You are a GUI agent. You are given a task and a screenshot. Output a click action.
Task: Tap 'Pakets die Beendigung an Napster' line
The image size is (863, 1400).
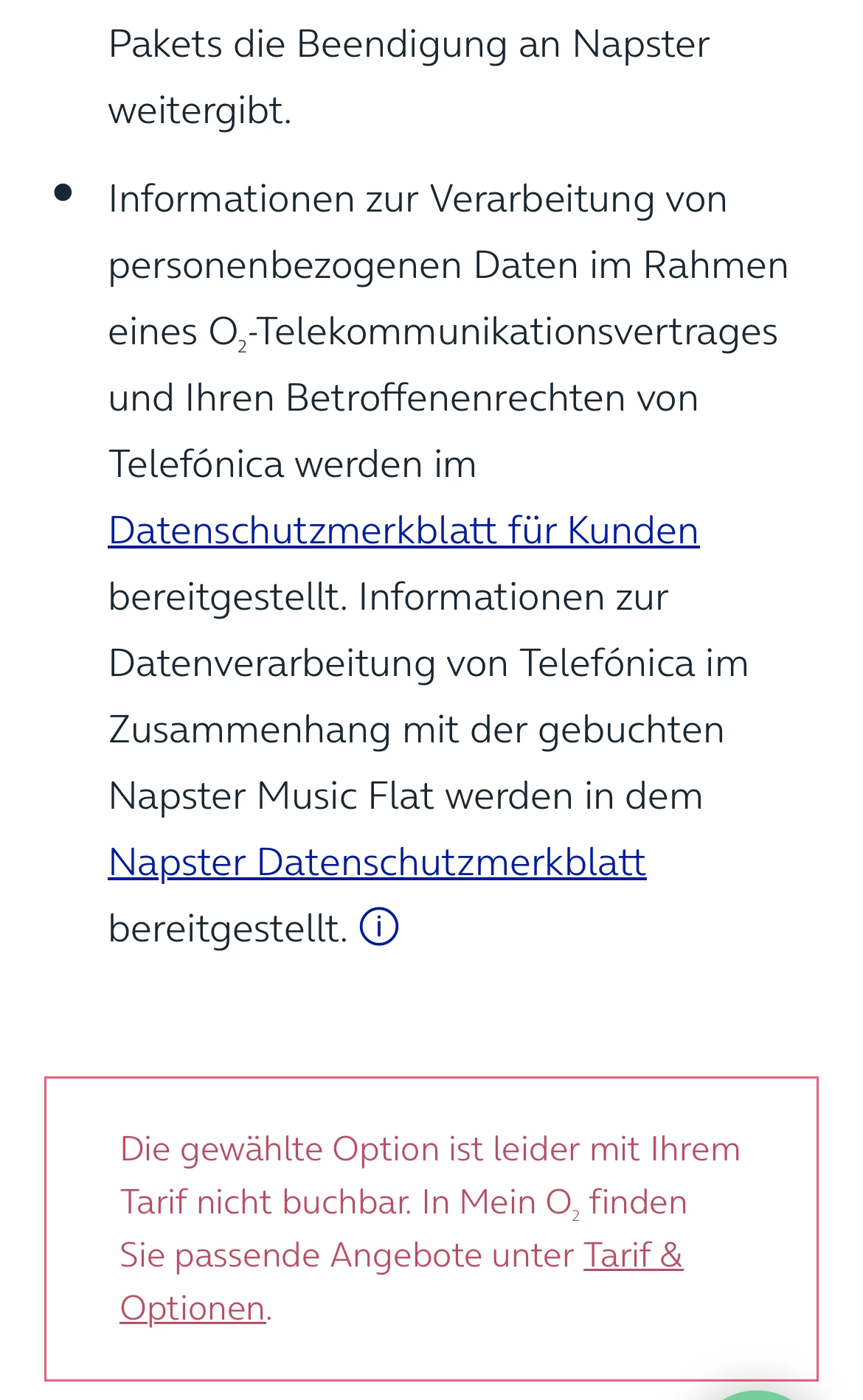coord(409,44)
